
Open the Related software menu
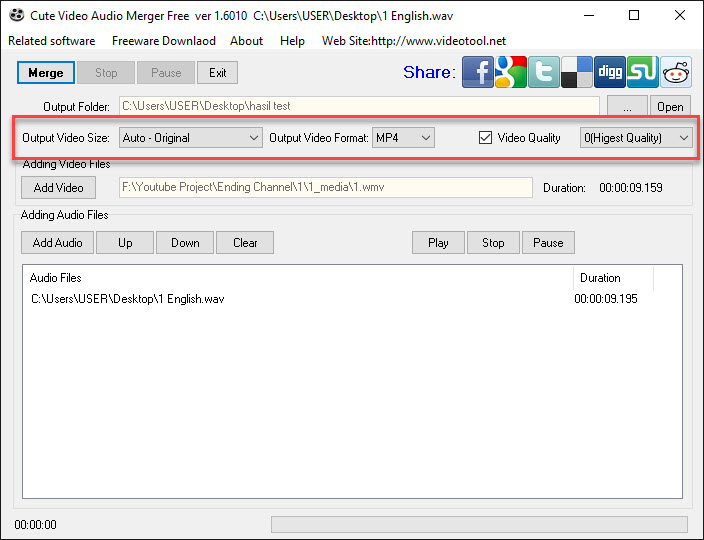click(52, 41)
